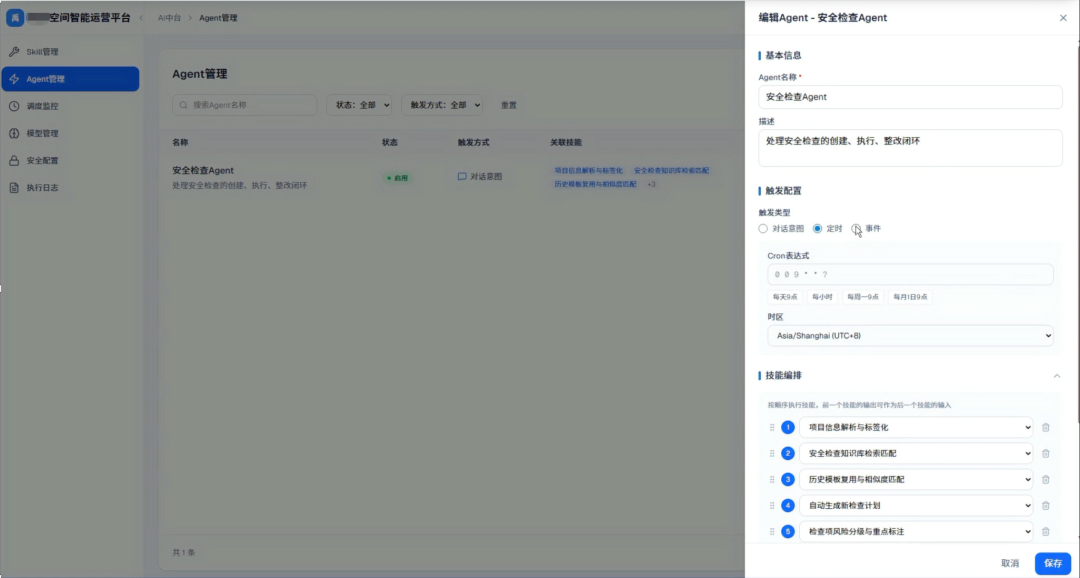Focus the 描述 text area
This screenshot has height=578, width=1080.
coord(910,148)
